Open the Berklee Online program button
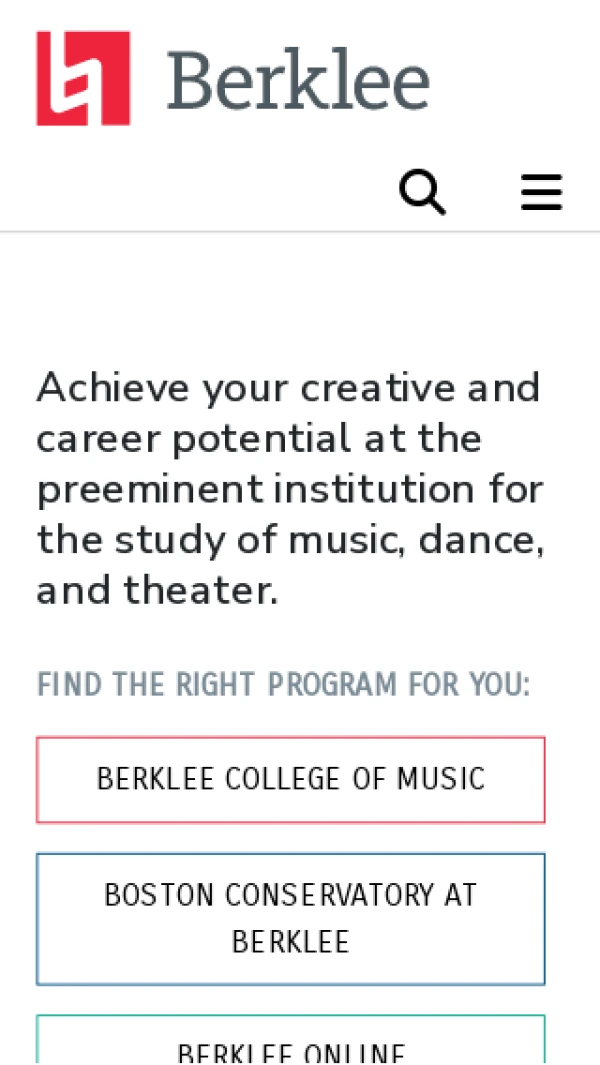Screen dimensions: 600x1065 290,1046
